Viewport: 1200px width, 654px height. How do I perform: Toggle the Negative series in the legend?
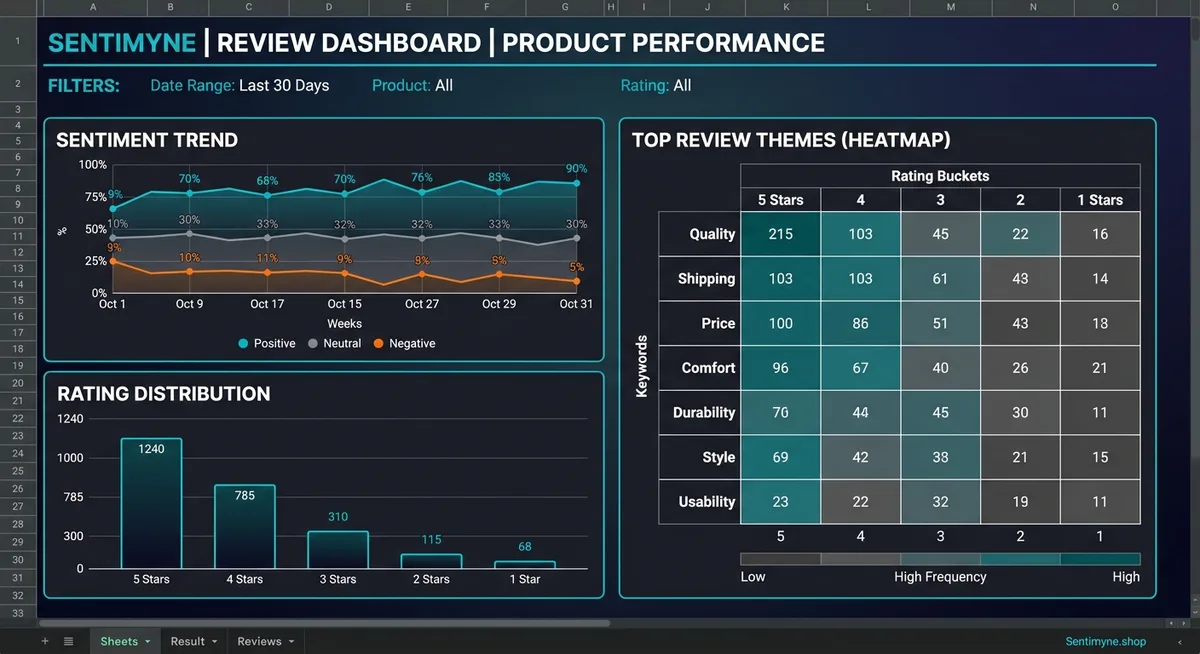[401, 343]
